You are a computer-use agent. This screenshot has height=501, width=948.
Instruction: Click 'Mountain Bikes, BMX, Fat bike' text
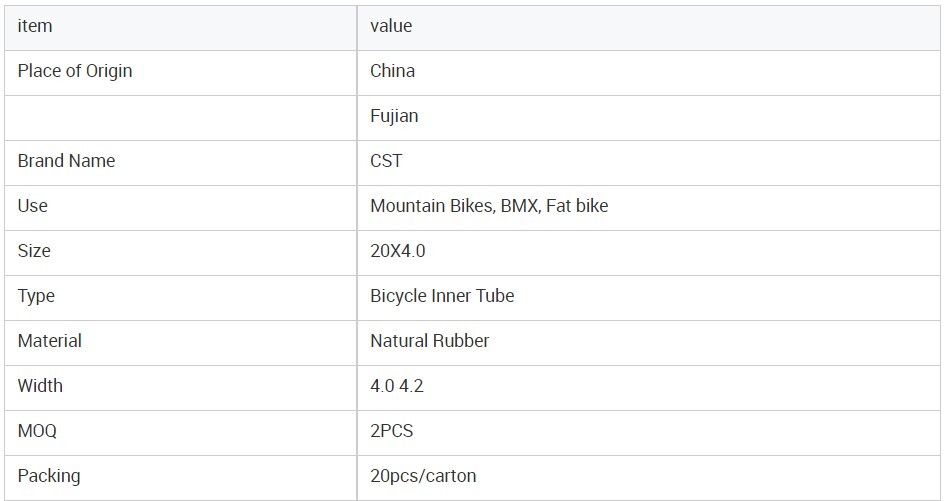489,206
